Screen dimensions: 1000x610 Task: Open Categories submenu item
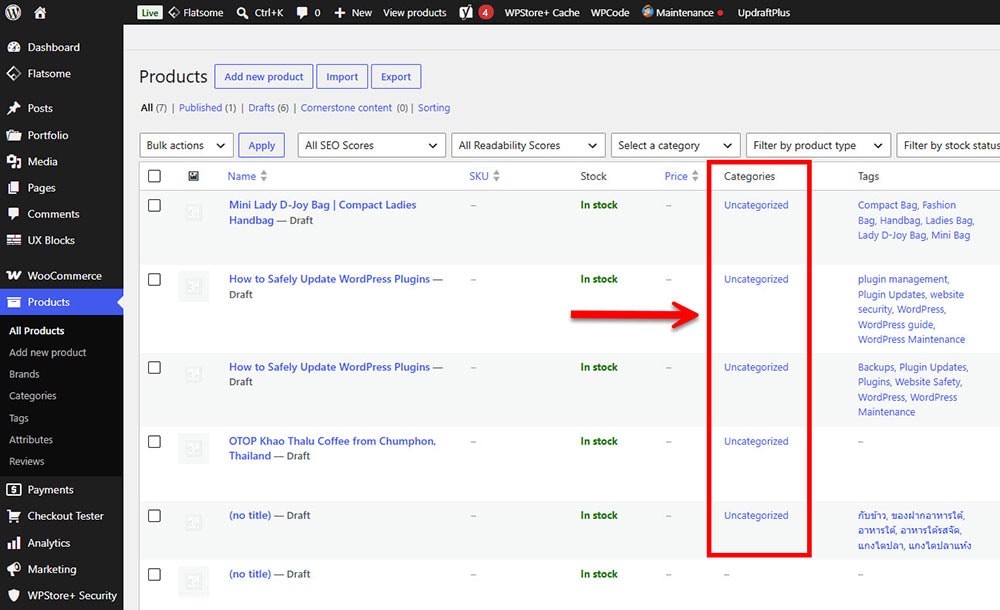click(33, 396)
